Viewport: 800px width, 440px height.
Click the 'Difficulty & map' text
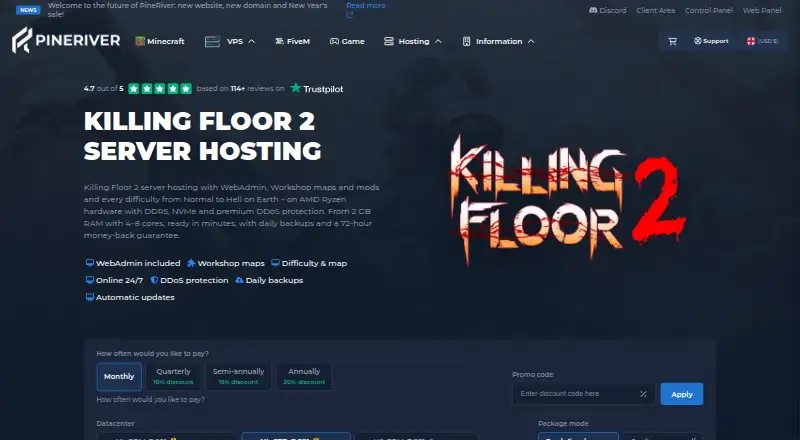tap(314, 263)
